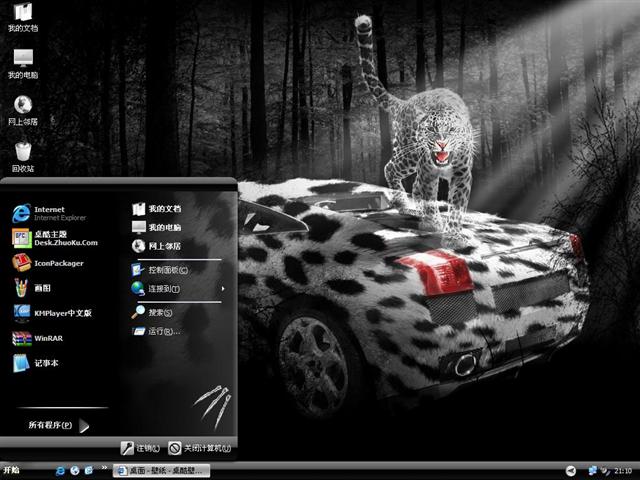Expand hidden tray icons arrow
The image size is (640, 480).
pos(571,471)
